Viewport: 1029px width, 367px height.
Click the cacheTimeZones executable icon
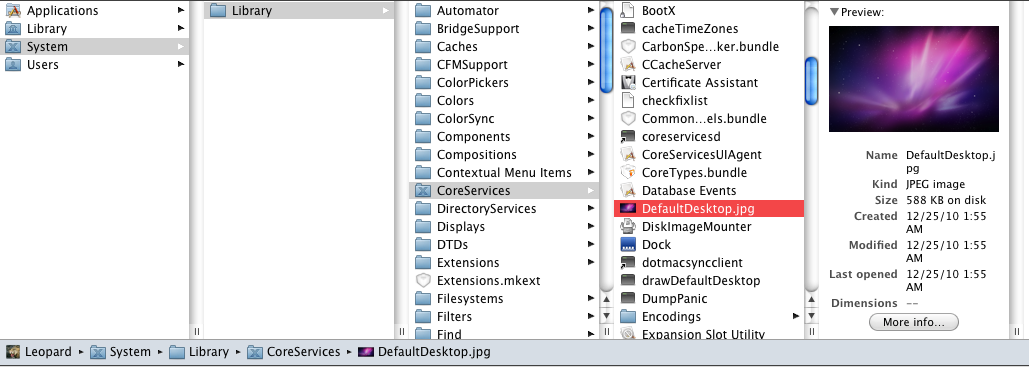pyautogui.click(x=628, y=28)
